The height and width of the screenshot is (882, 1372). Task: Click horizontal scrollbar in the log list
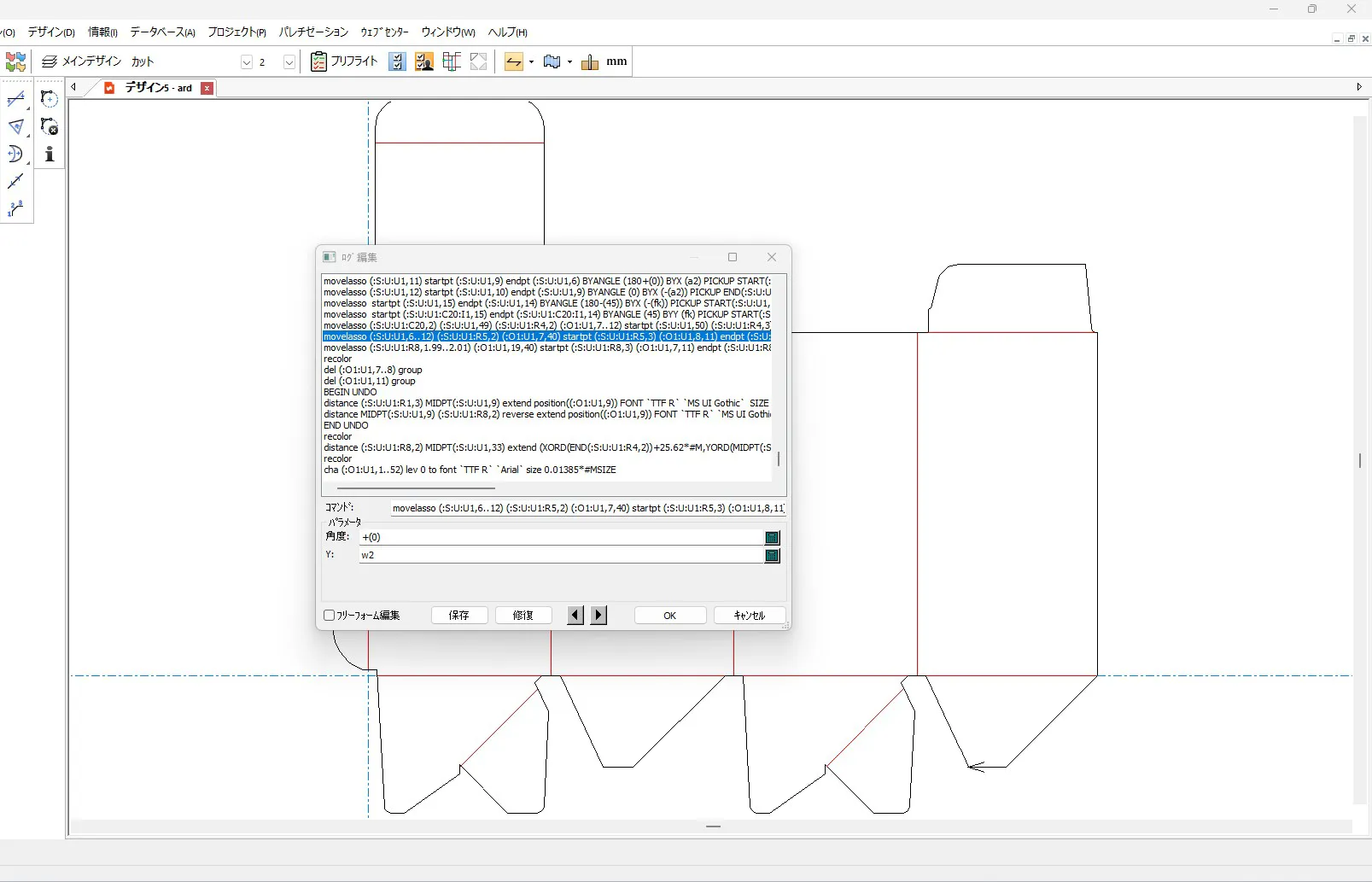point(416,488)
